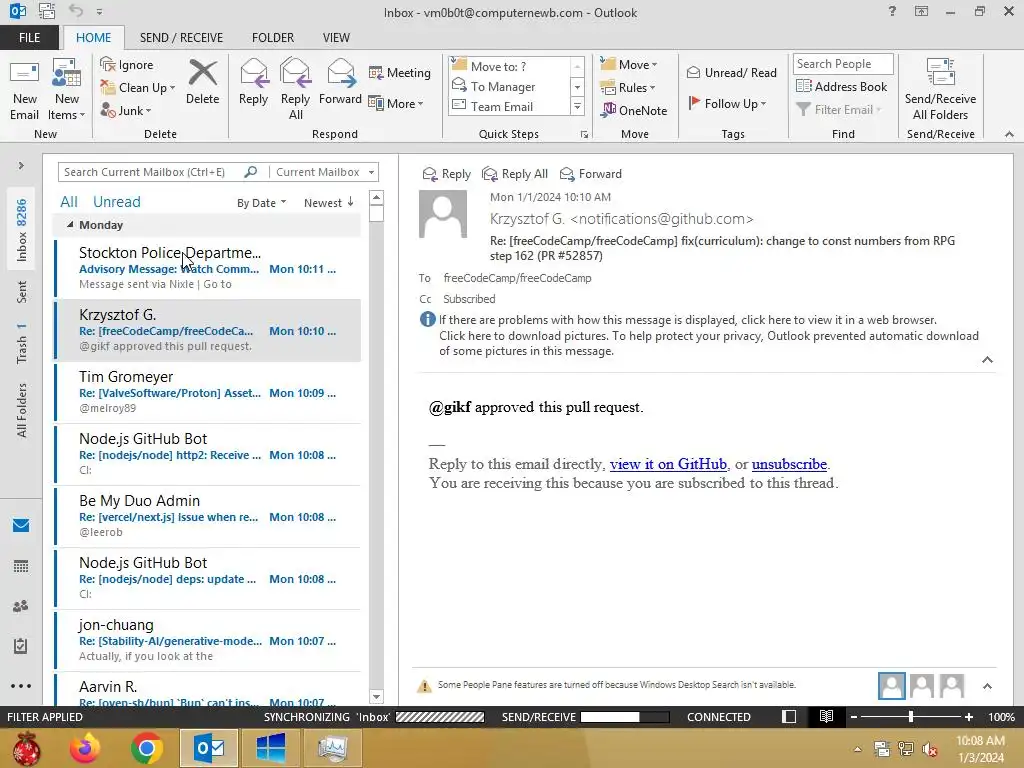The height and width of the screenshot is (768, 1024).
Task: Open more navigation options
Action: point(21,686)
